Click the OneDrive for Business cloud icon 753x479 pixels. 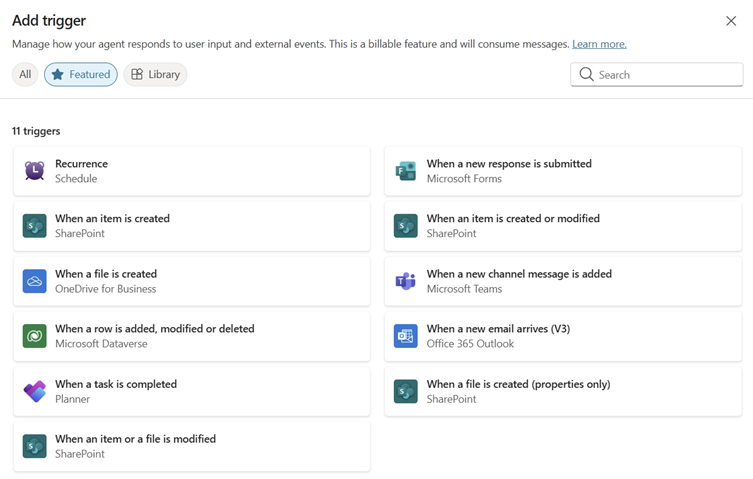35,281
